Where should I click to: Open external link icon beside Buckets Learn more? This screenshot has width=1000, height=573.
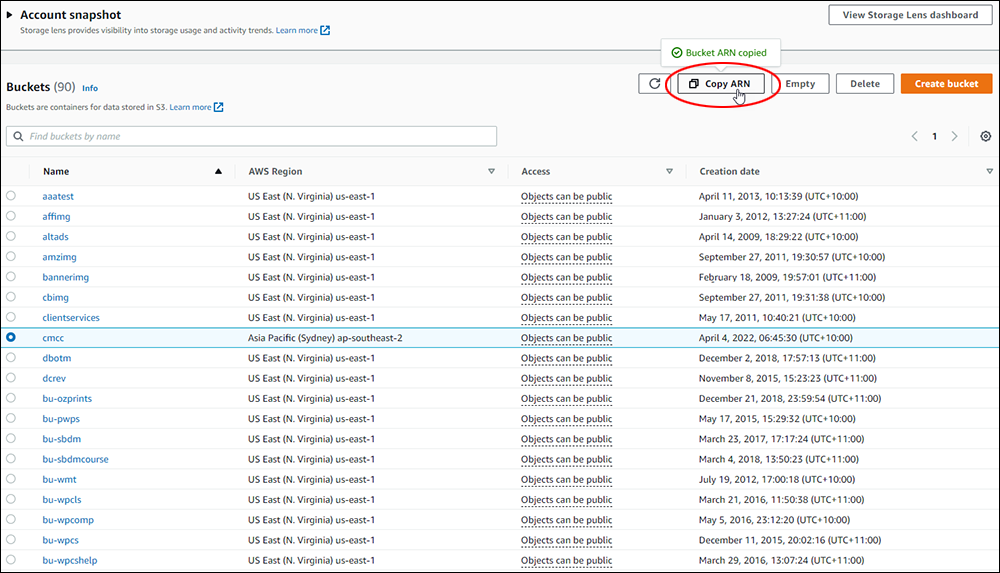(x=219, y=107)
